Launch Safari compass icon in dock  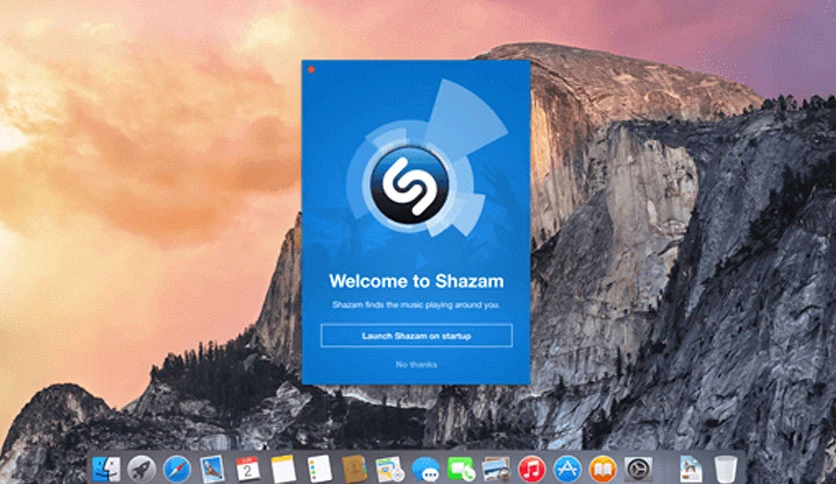tap(176, 469)
